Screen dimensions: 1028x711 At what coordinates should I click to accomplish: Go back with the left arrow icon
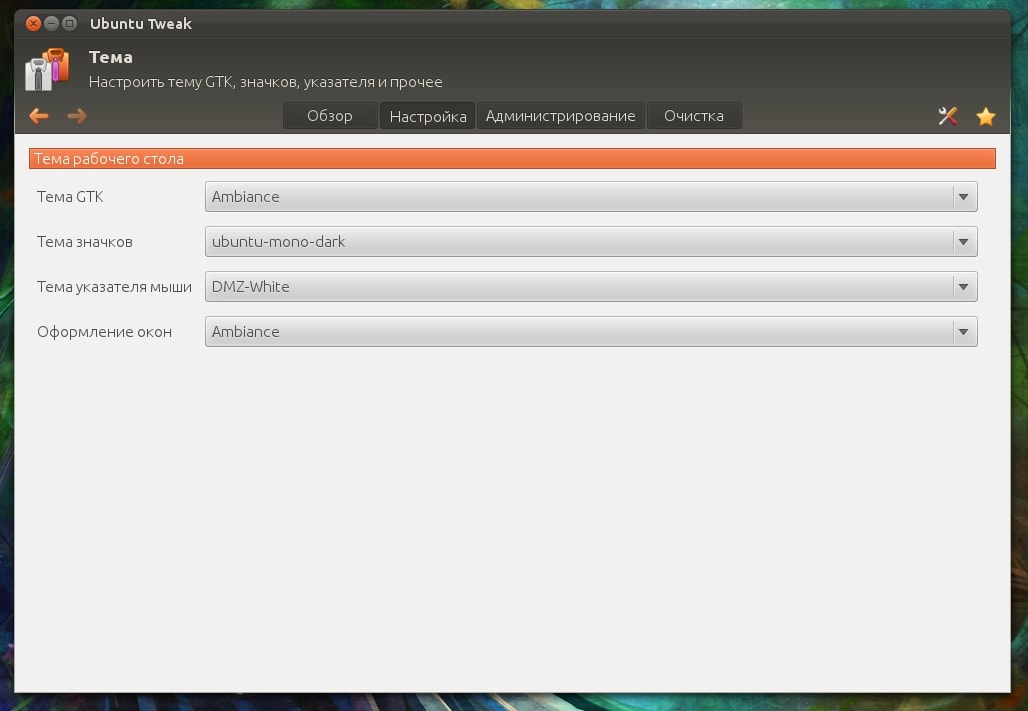click(x=39, y=116)
